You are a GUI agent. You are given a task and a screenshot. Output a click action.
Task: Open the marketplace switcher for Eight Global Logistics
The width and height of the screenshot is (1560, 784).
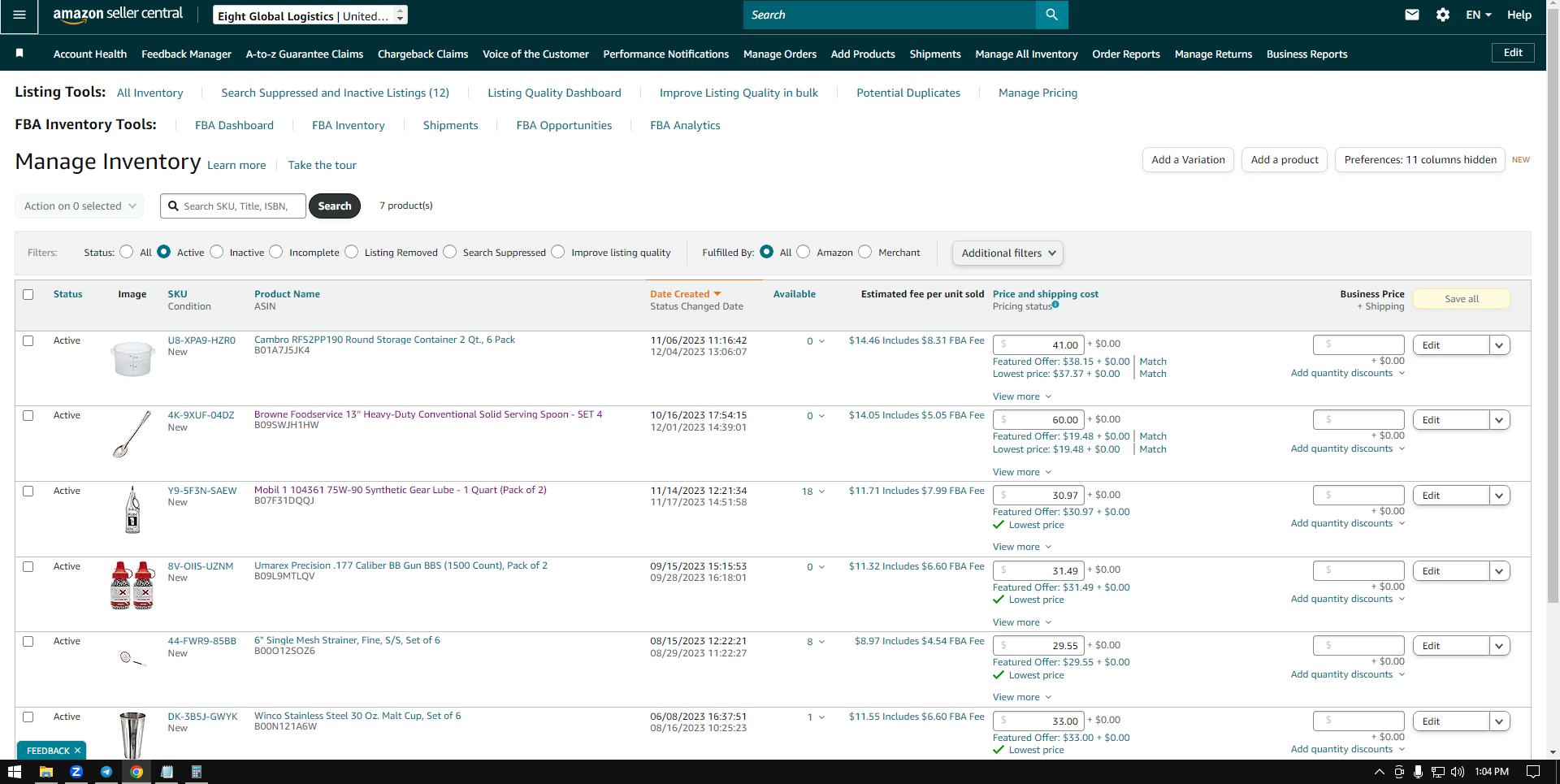point(310,15)
